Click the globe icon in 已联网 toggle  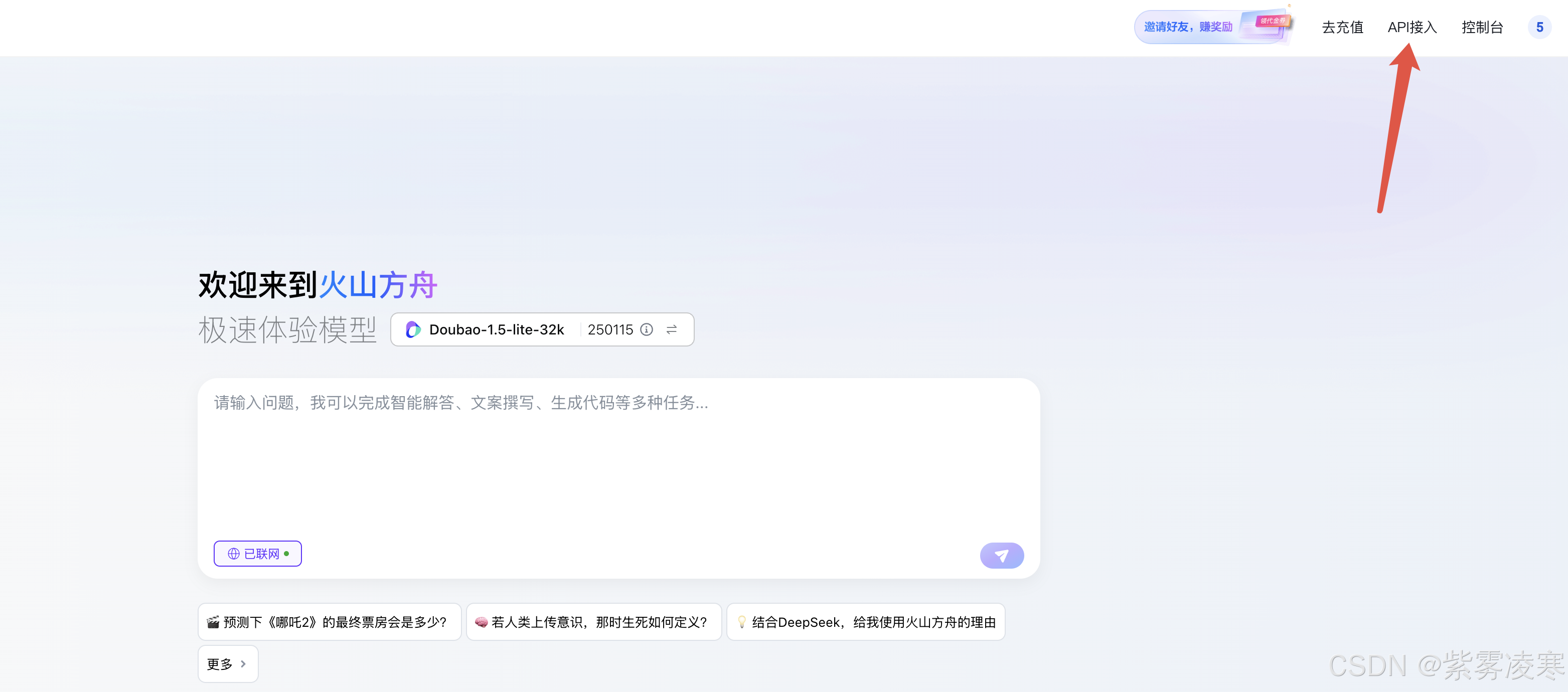point(234,554)
